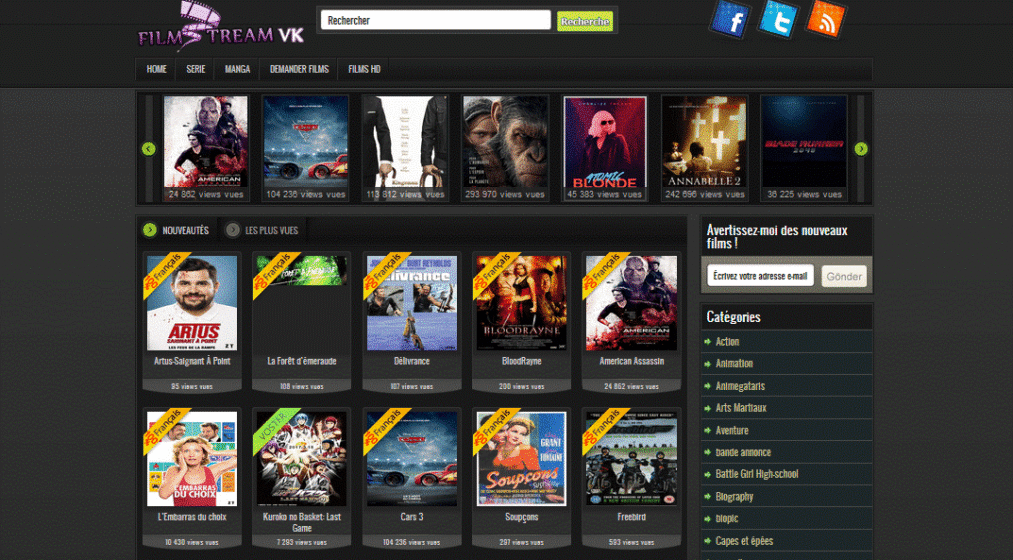Click '200 views vues' under BloodRayne
The width and height of the screenshot is (1013, 560).
(x=521, y=386)
